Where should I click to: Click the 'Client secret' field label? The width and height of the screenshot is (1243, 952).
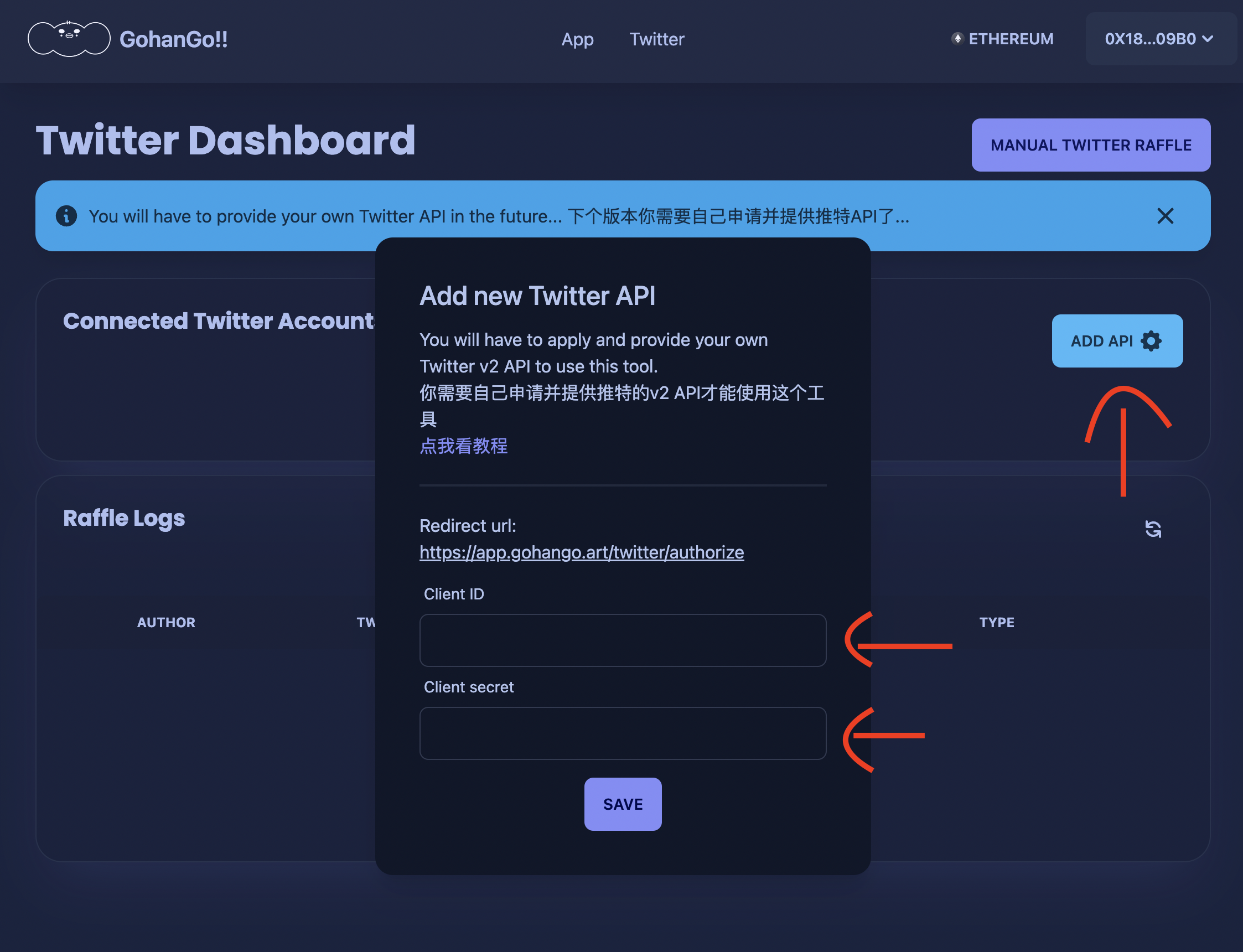469,687
